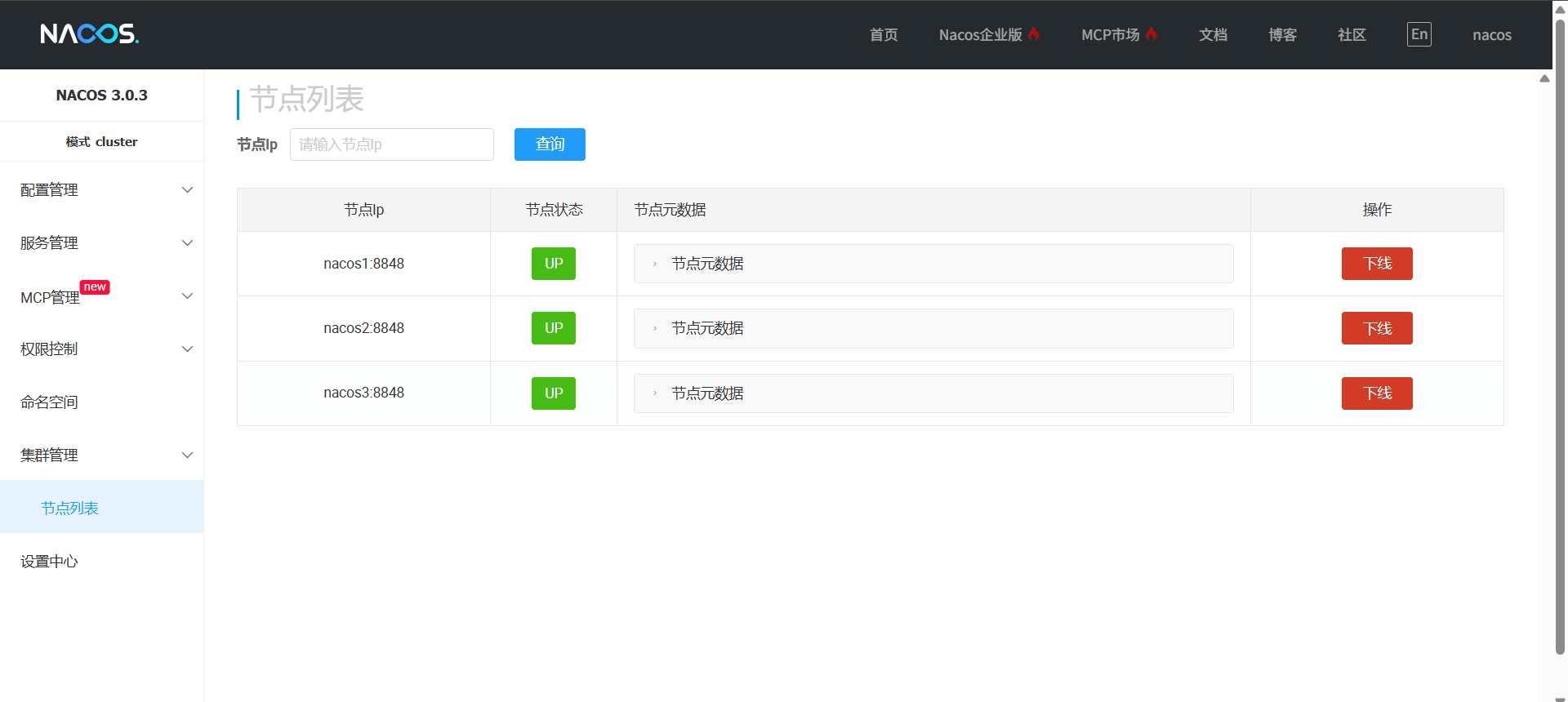Screen dimensions: 1568x702
Task: Click the UP status of nacos3:8848
Action: coord(554,393)
